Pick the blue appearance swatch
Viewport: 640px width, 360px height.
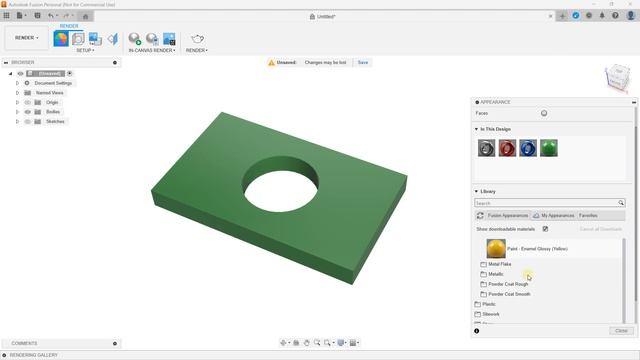point(528,148)
